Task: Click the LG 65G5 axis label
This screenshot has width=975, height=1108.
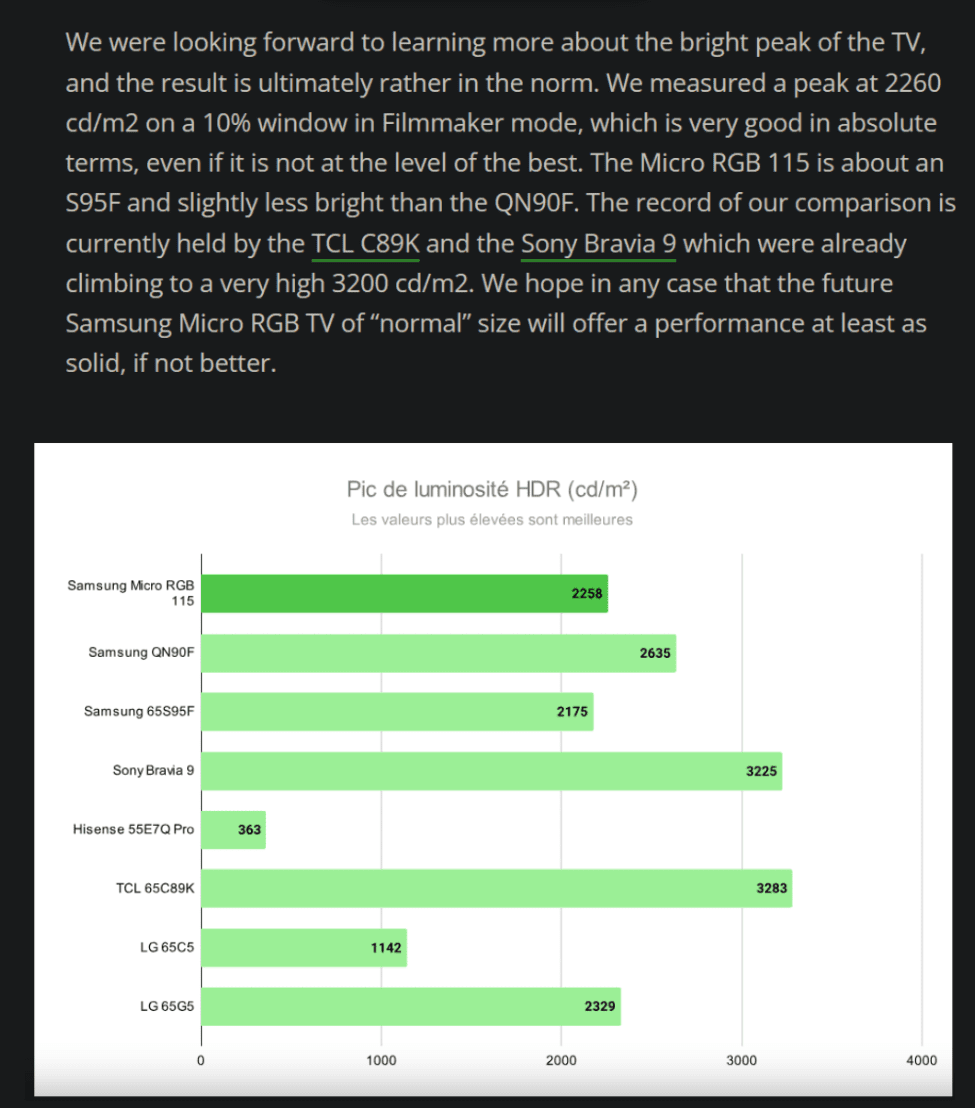Action: (x=167, y=1006)
